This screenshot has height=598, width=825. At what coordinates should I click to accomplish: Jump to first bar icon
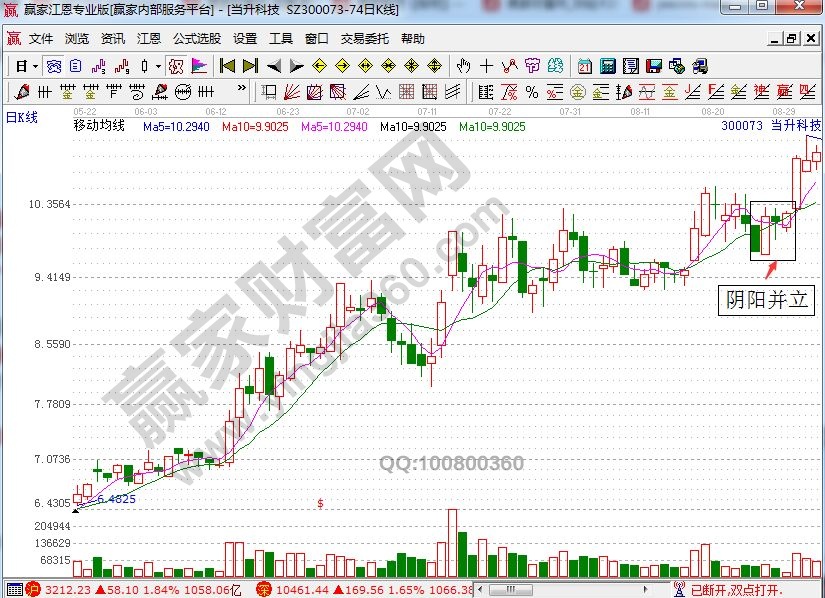[x=227, y=67]
